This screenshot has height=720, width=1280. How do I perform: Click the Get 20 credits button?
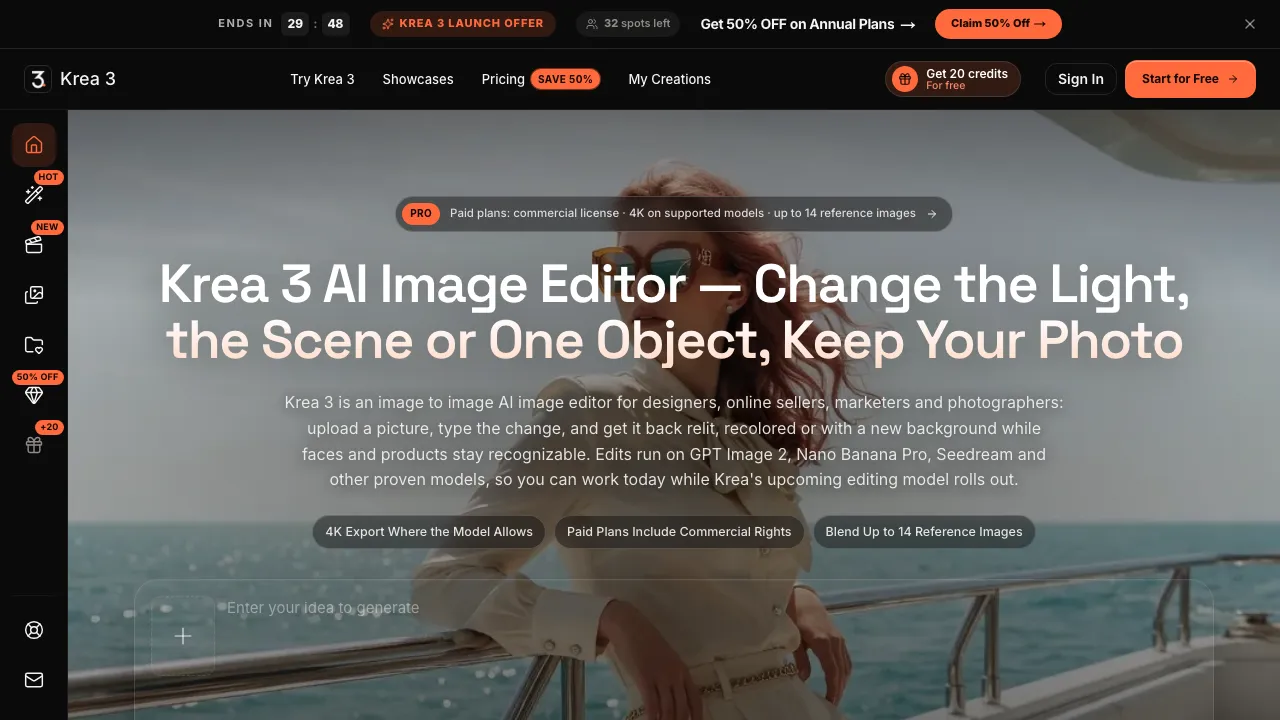pyautogui.click(x=953, y=79)
